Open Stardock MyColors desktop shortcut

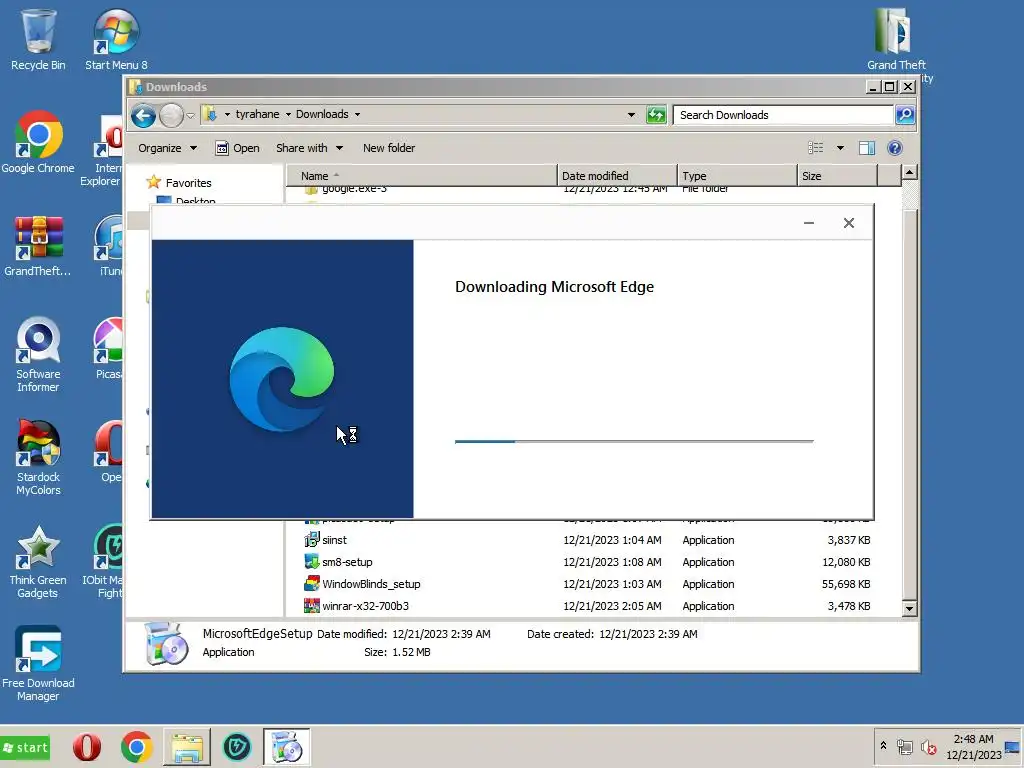tap(38, 458)
